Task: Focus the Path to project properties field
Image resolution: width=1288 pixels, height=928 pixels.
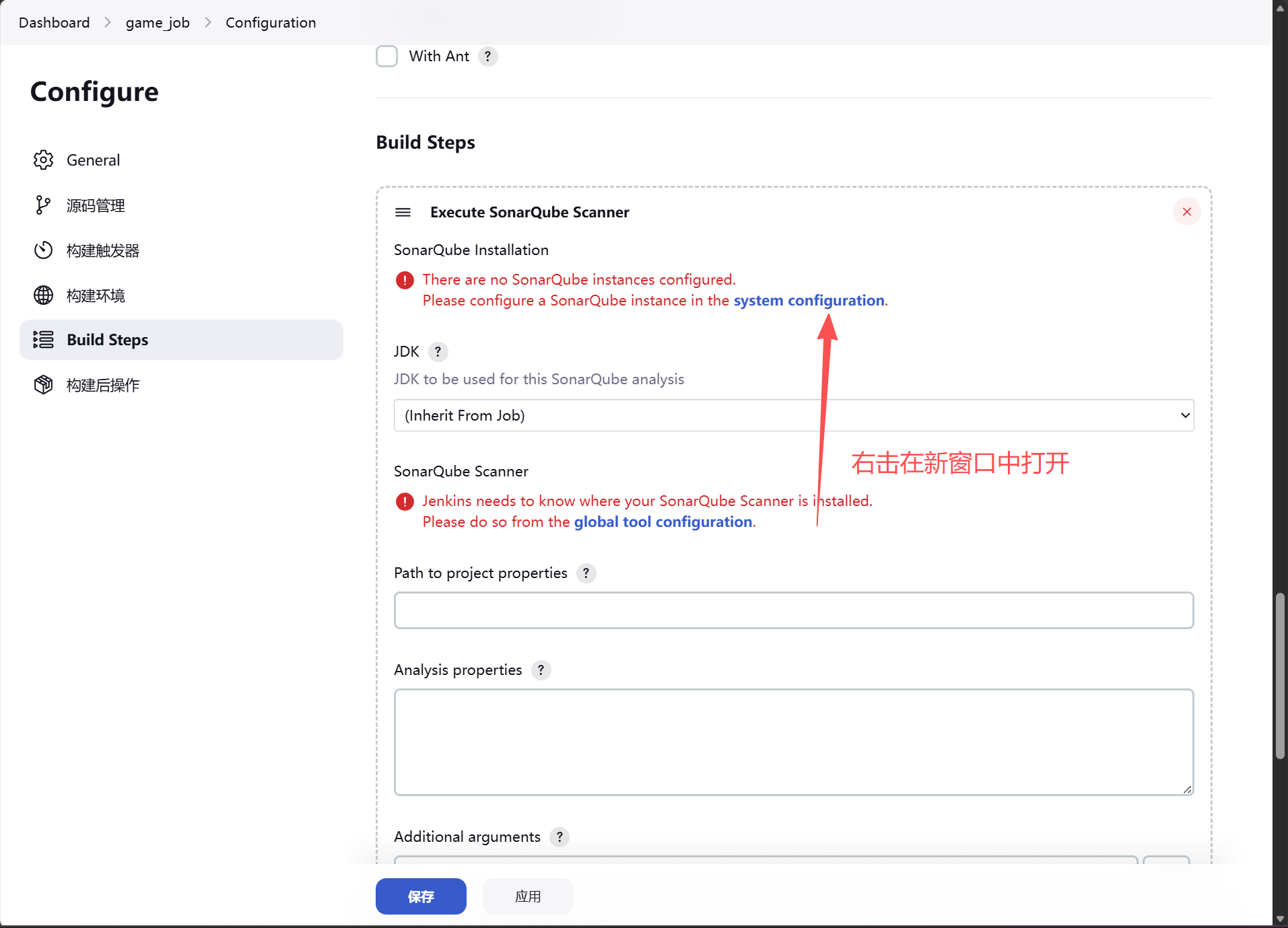Action: click(794, 610)
